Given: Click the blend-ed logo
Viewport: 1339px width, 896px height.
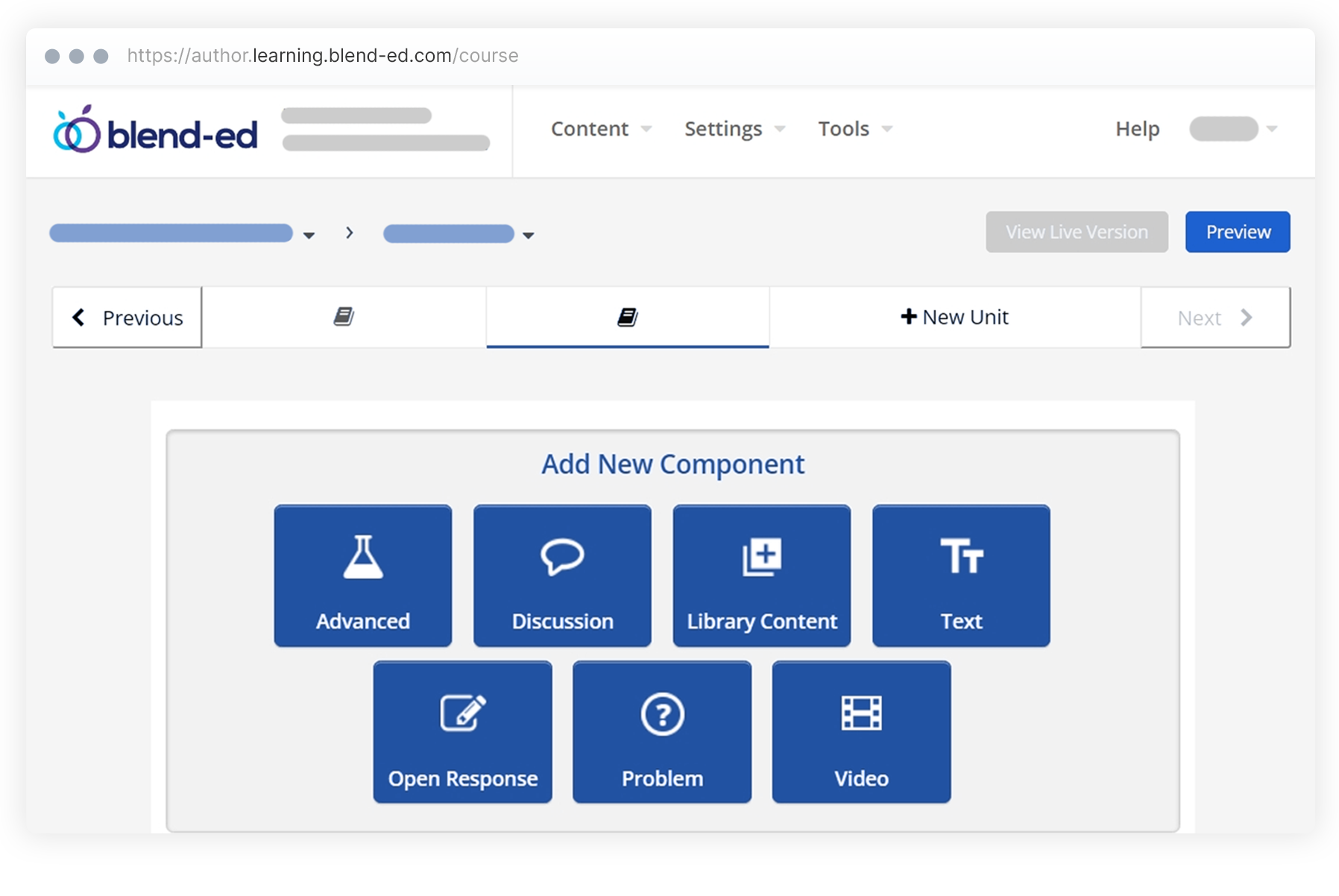Looking at the screenshot, I should coord(156,131).
